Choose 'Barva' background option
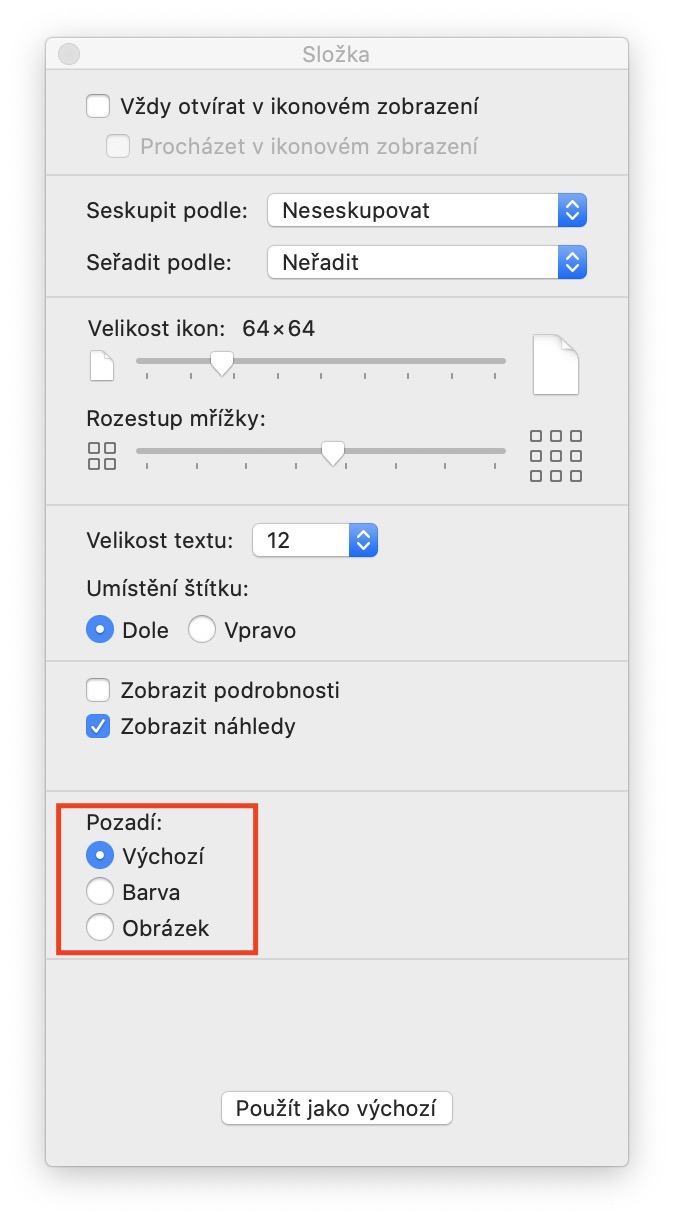The width and height of the screenshot is (674, 1220). (x=100, y=892)
